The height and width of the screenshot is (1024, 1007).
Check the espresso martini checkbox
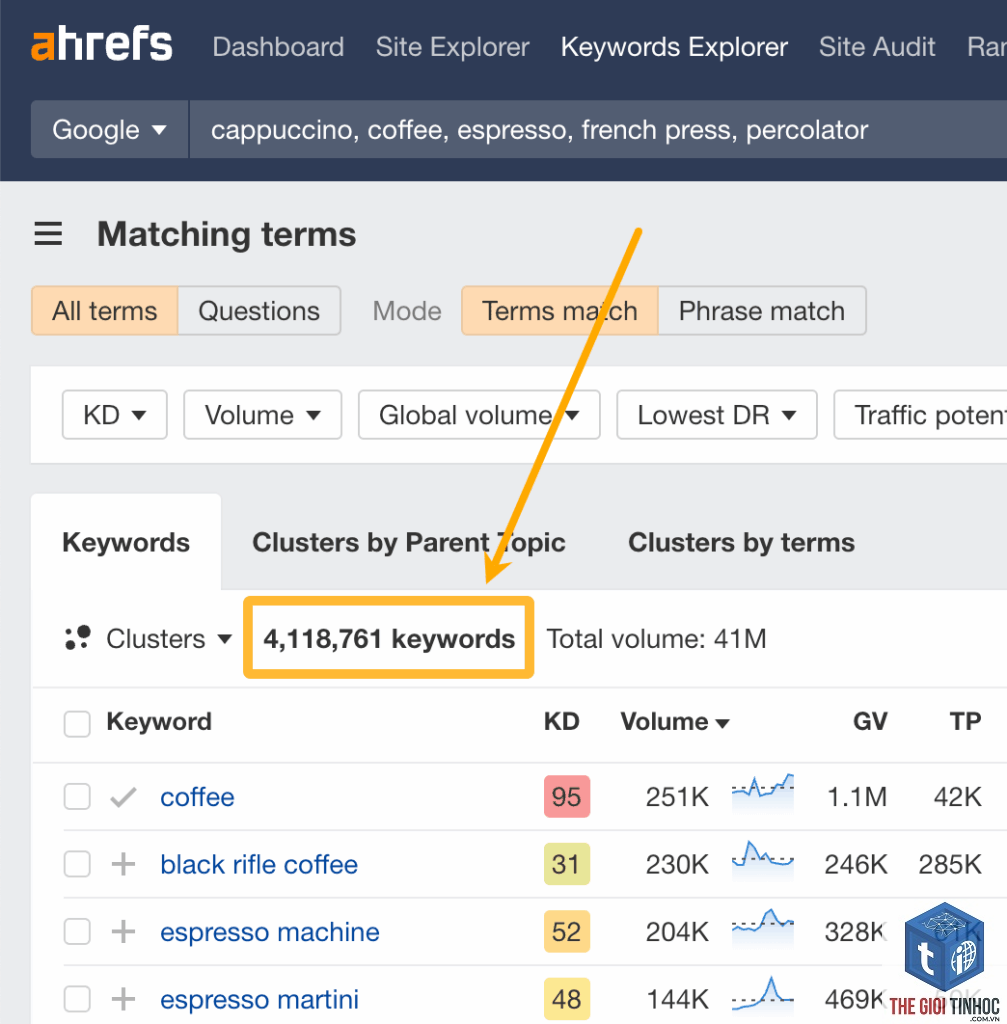[77, 999]
